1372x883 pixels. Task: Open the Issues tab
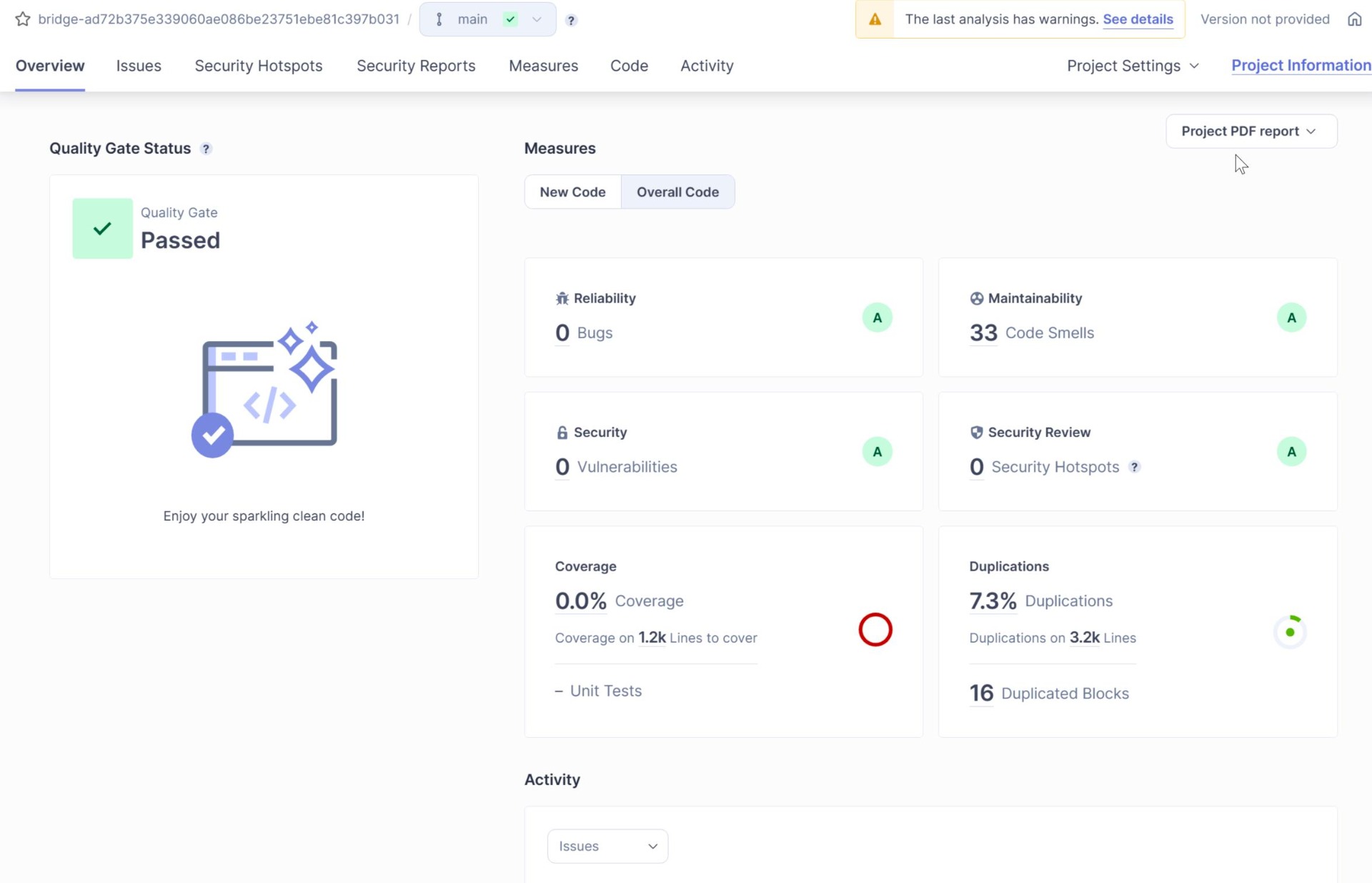coord(139,66)
